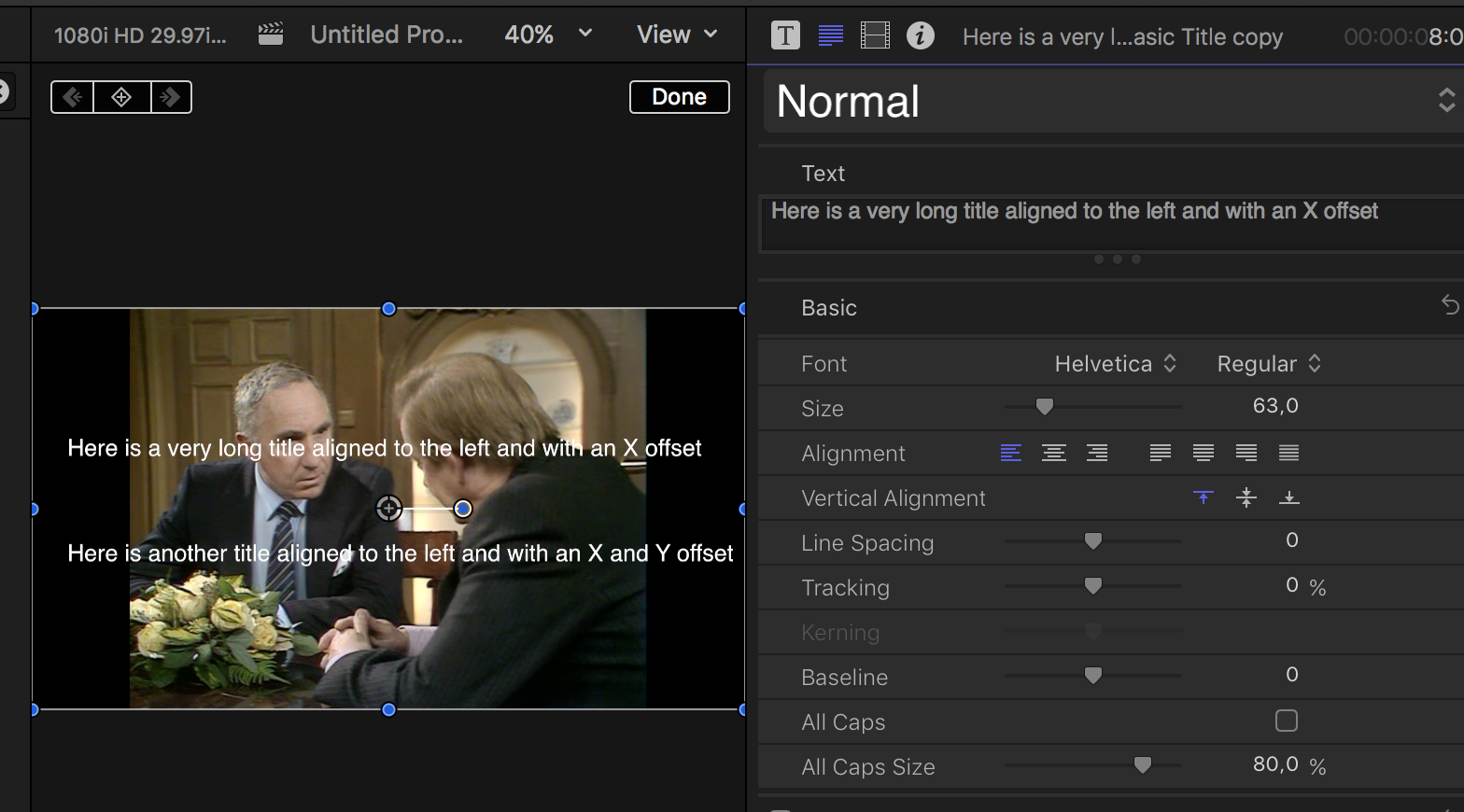Click the top-center transform handle in viewer
Viewport: 1464px width, 812px height.
pos(388,309)
